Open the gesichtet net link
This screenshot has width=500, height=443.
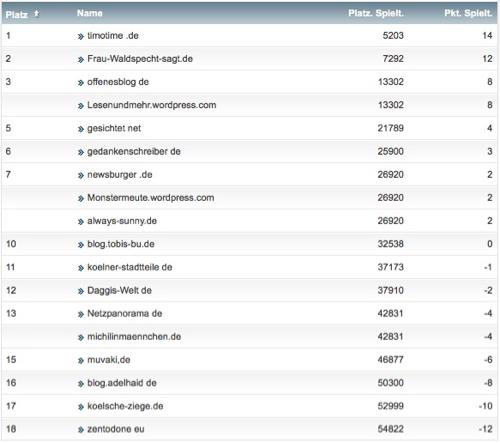tap(114, 128)
